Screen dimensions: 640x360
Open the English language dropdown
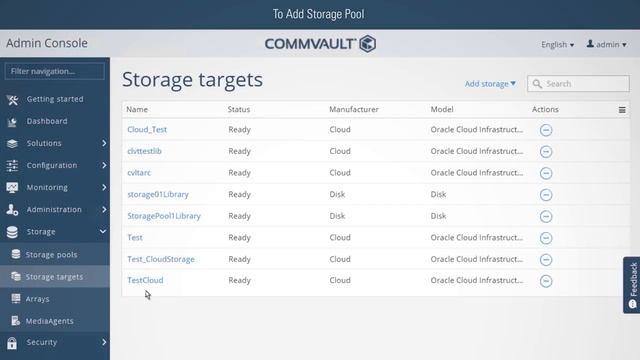[x=558, y=44]
